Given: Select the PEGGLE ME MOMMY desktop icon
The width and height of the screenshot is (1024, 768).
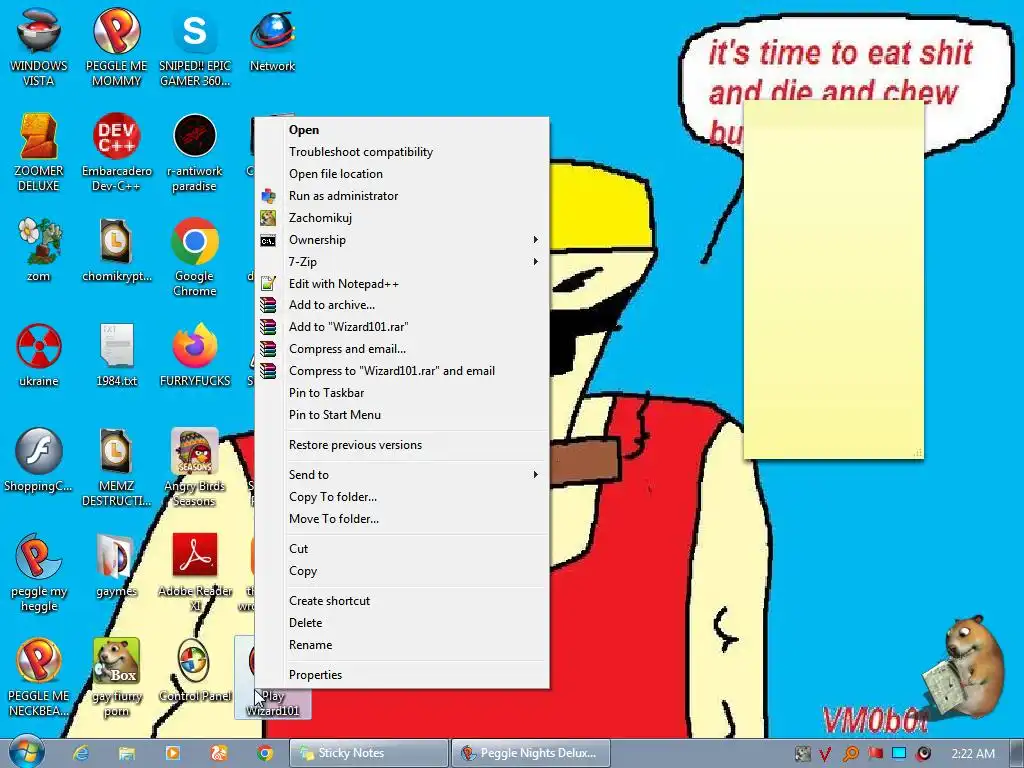Looking at the screenshot, I should 116,47.
